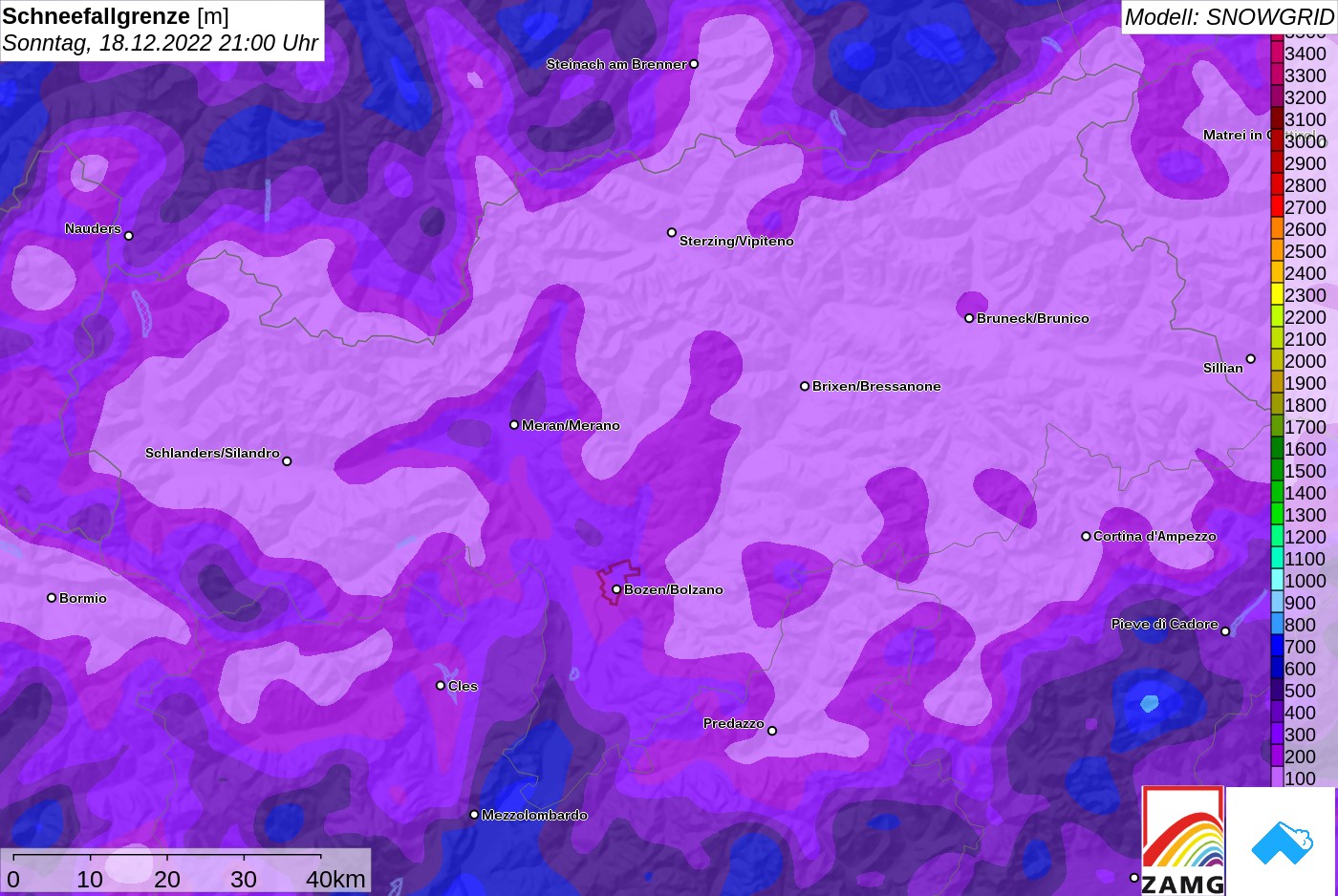Screen dimensions: 1338x896
Task: Click the '3400' legend value
Action: (1306, 53)
